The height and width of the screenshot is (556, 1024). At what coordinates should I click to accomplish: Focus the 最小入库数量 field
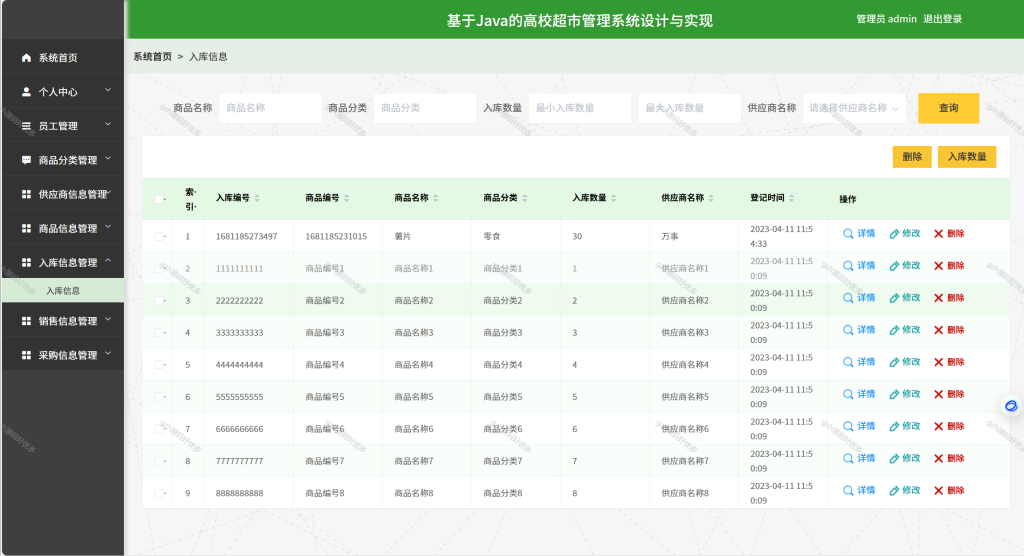click(x=579, y=108)
